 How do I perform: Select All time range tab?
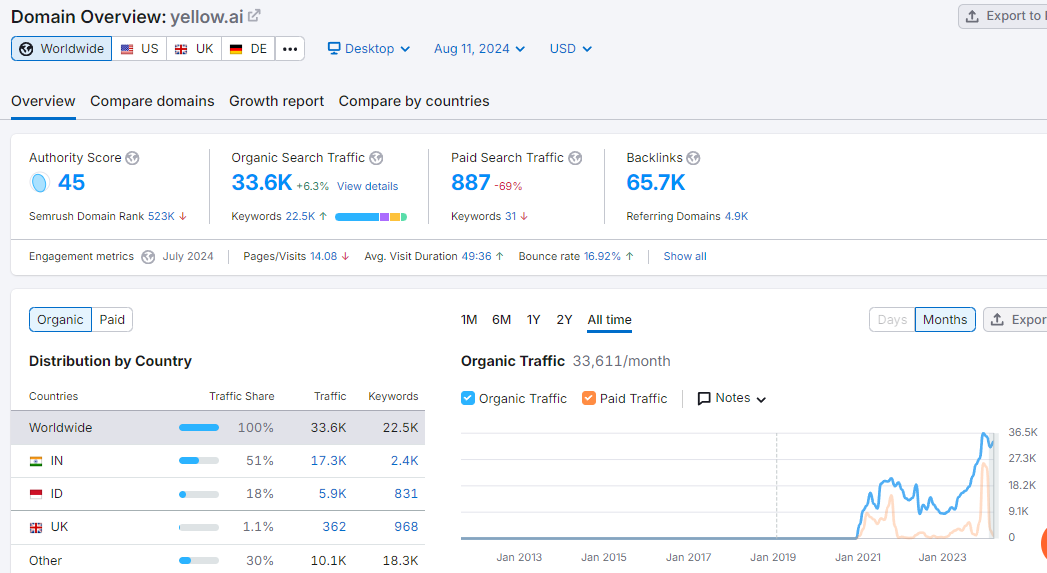(x=609, y=320)
